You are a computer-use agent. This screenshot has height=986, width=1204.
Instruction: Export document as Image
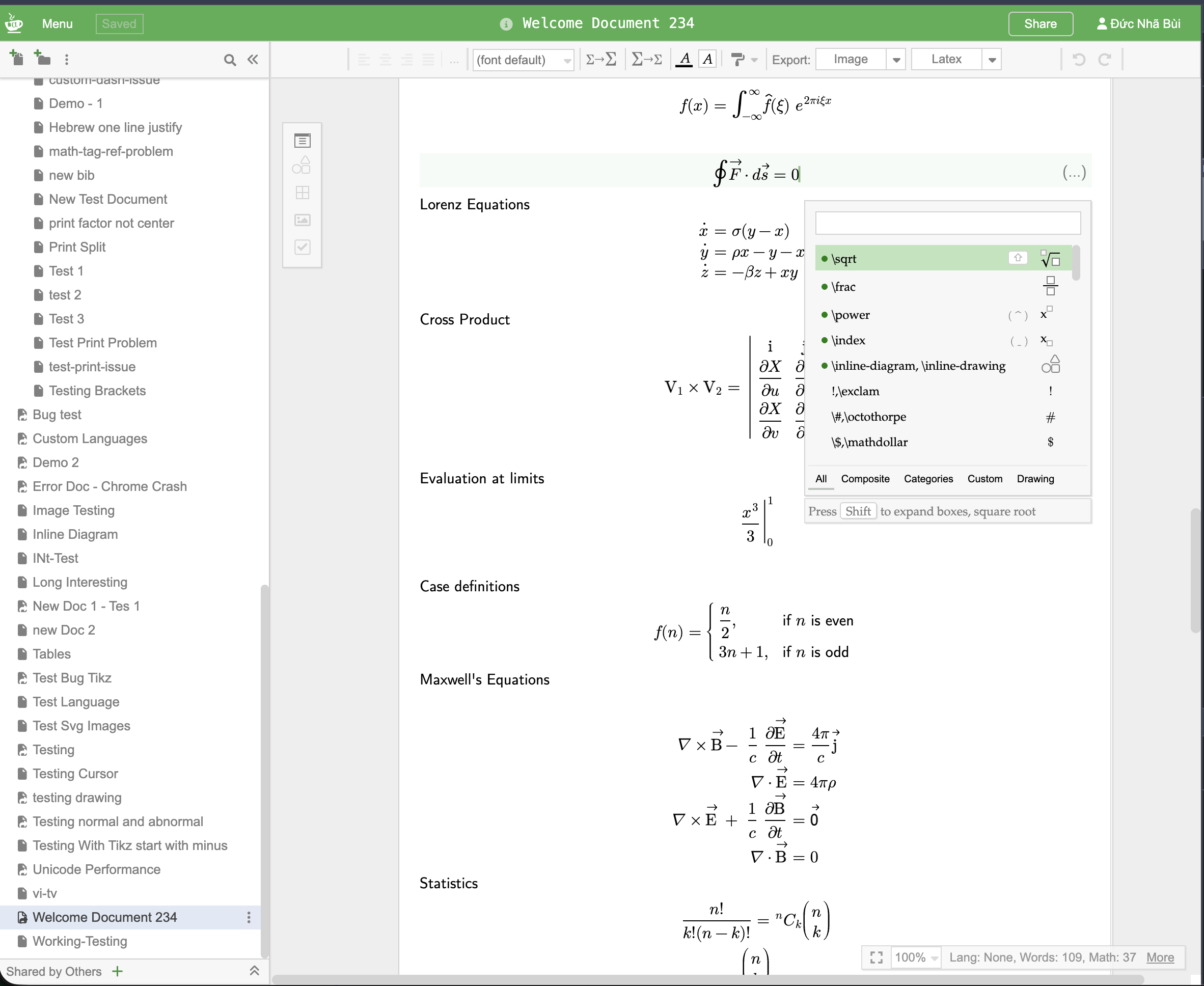(850, 59)
